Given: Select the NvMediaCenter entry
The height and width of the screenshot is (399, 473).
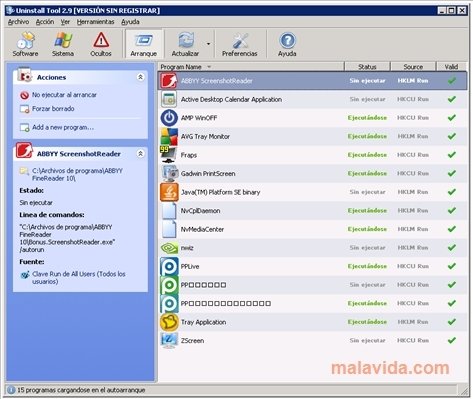Looking at the screenshot, I should (x=313, y=229).
